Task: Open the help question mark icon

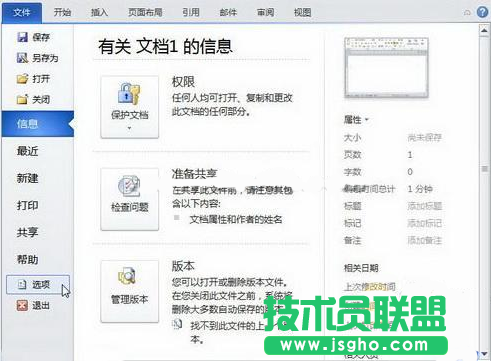Action: [x=482, y=12]
